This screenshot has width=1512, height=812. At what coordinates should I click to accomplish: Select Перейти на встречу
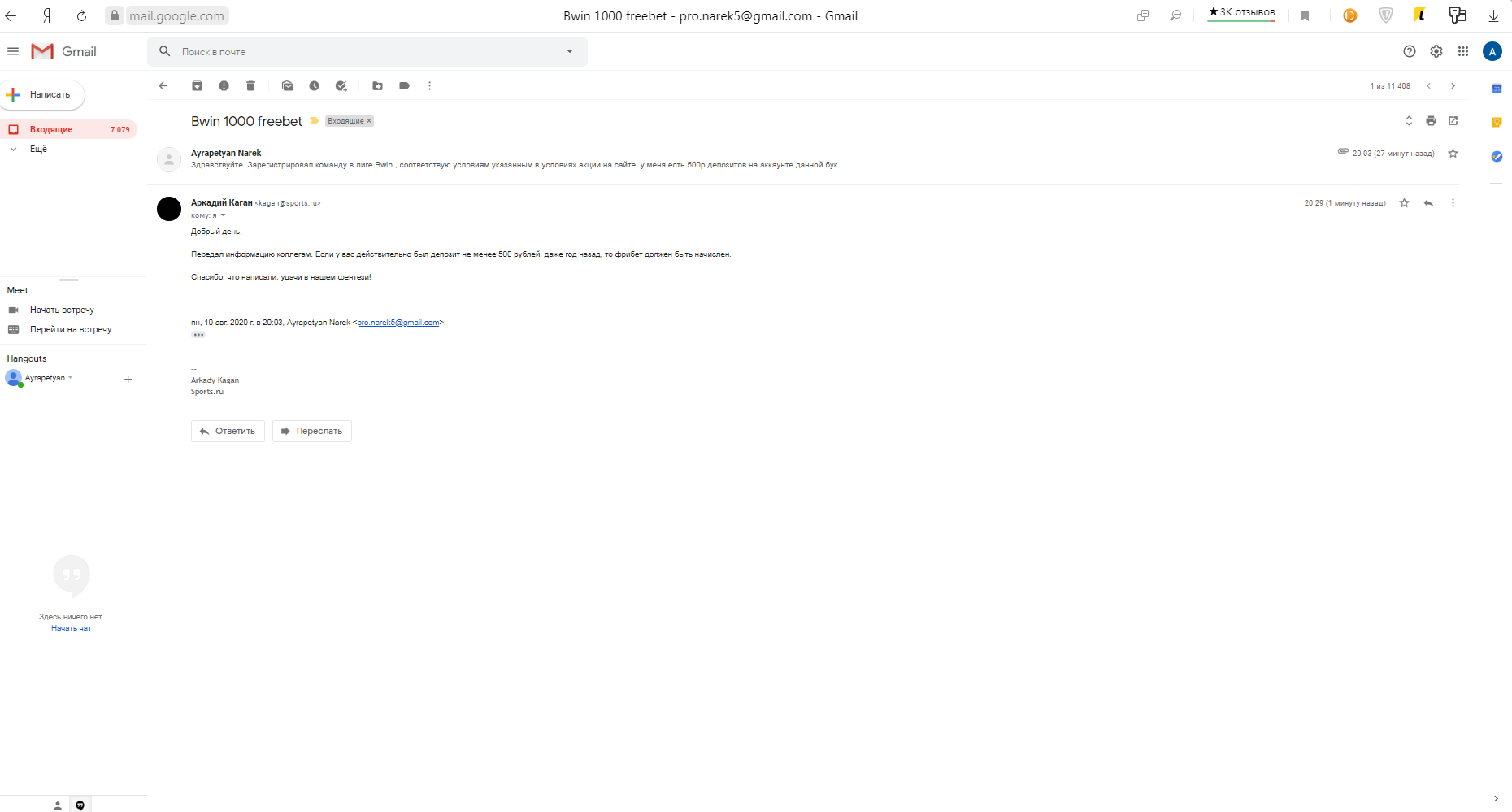71,330
